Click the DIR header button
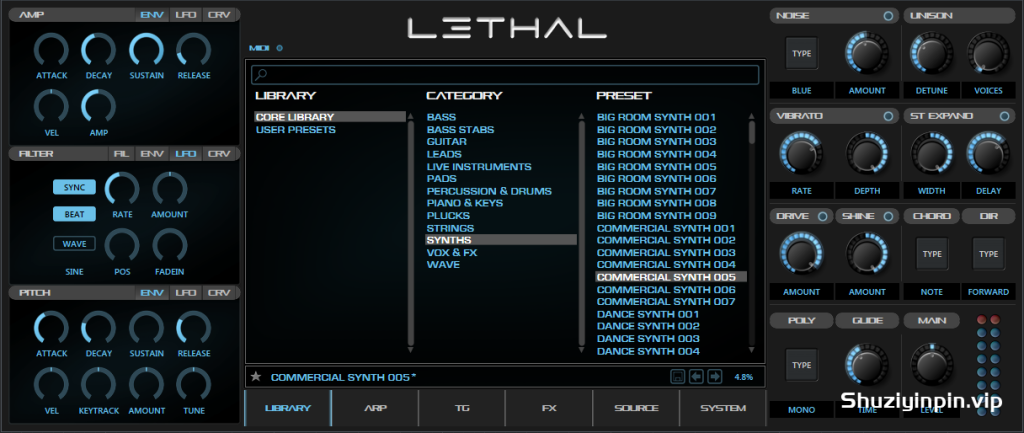 tap(989, 216)
